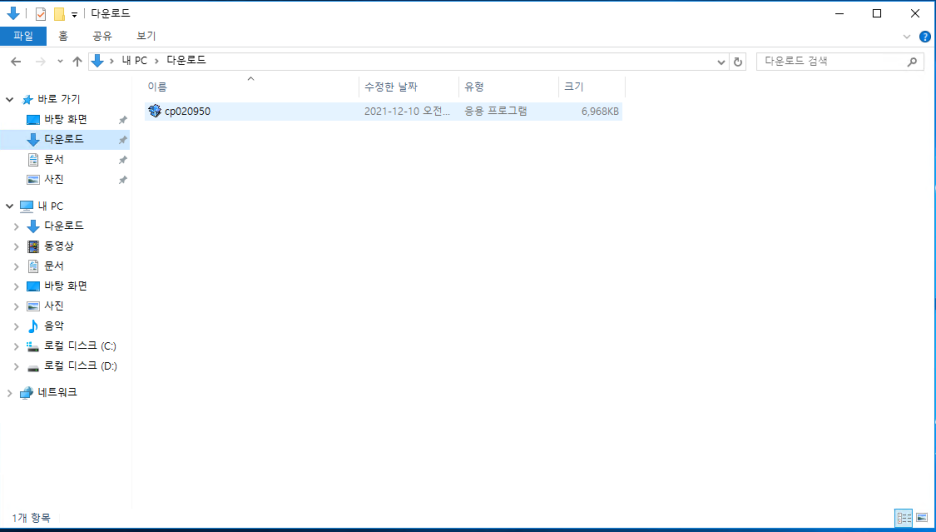Expand 다운로드 under 내 PC
The image size is (936, 532).
click(x=16, y=226)
